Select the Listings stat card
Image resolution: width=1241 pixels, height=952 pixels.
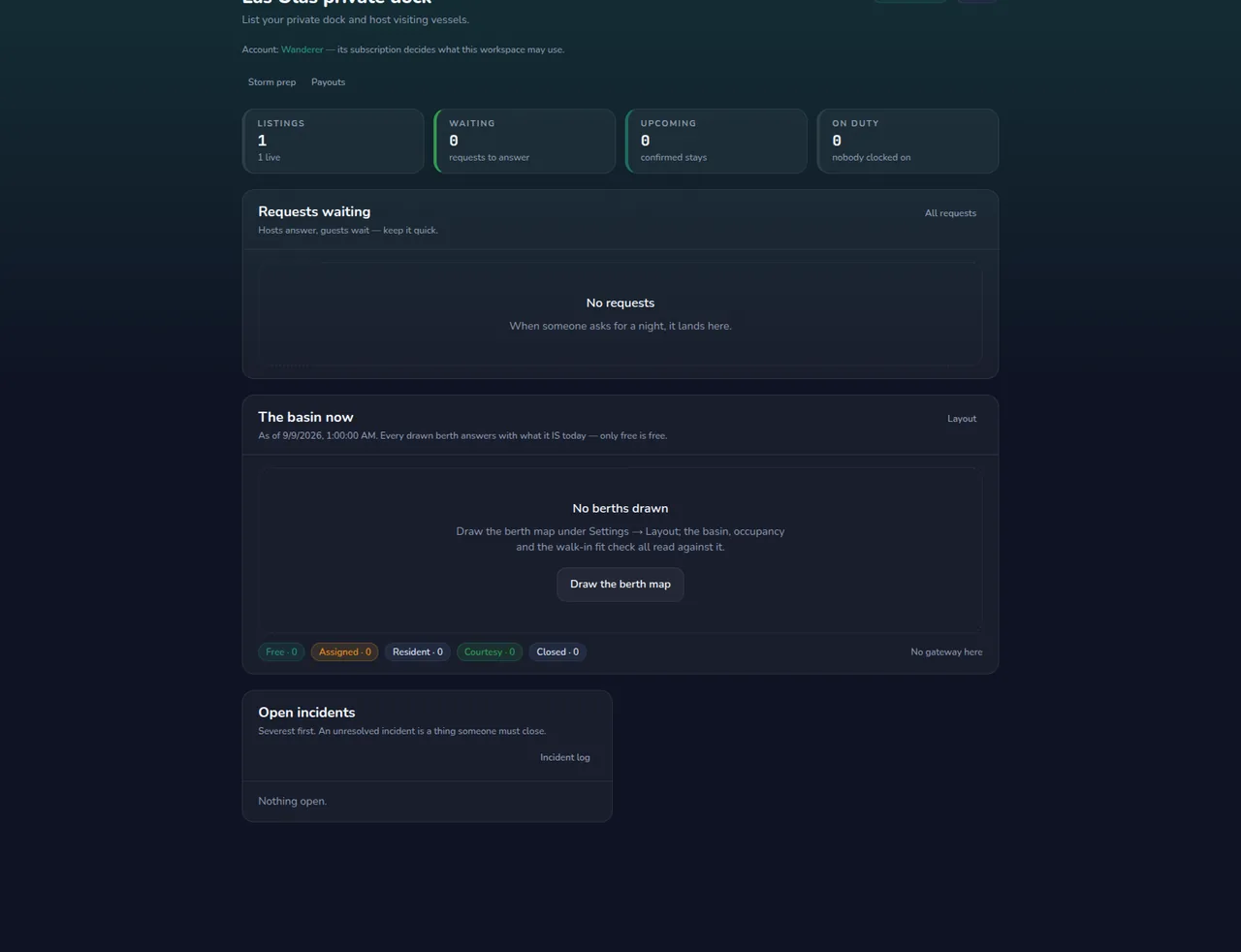click(x=333, y=141)
